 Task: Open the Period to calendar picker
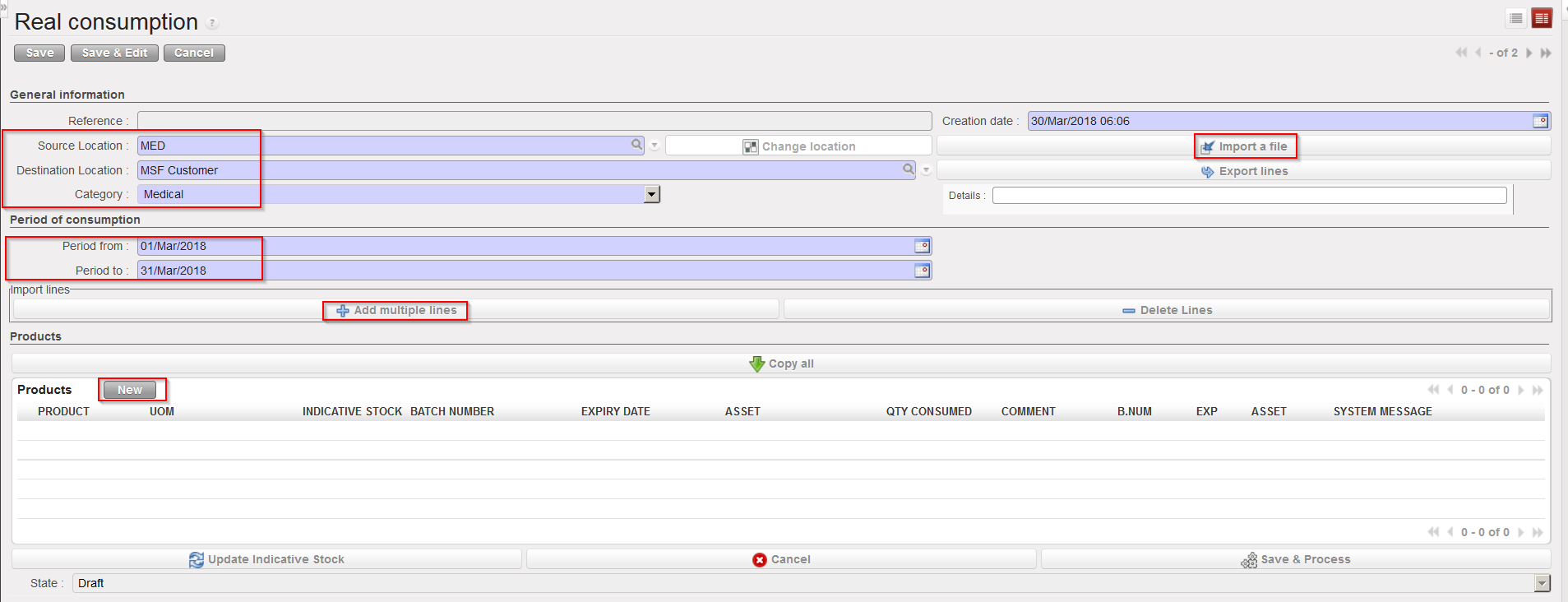click(922, 271)
